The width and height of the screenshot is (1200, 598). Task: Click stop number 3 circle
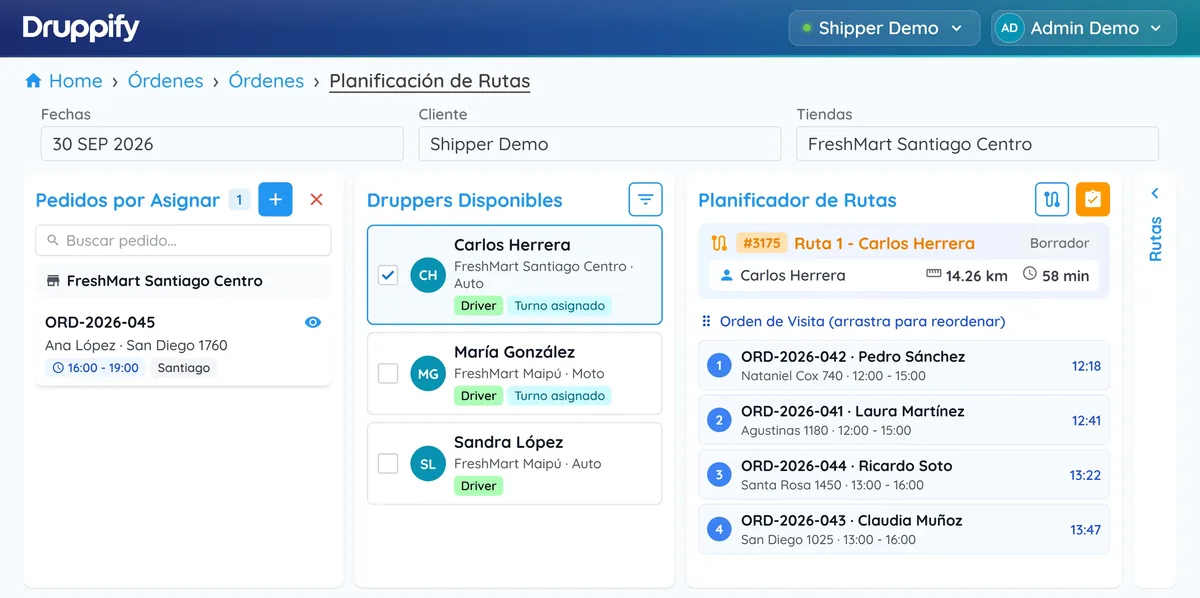click(x=718, y=475)
